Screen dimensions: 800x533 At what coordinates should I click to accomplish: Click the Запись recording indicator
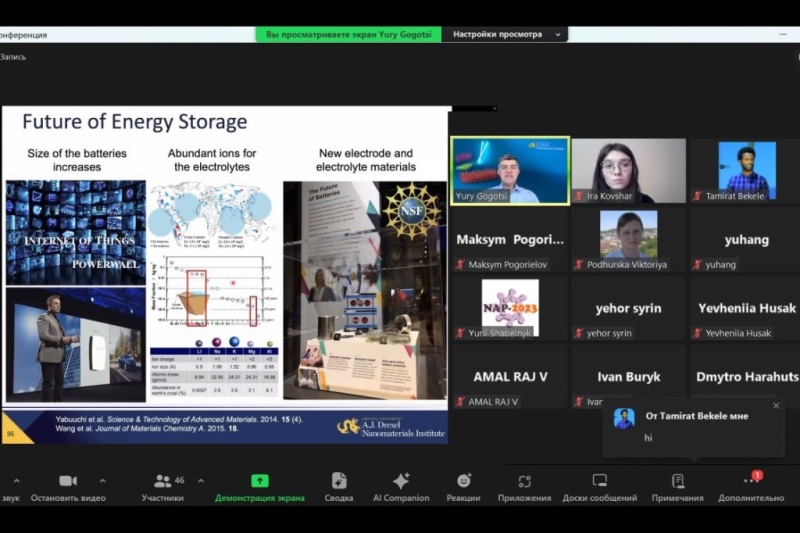point(13,57)
